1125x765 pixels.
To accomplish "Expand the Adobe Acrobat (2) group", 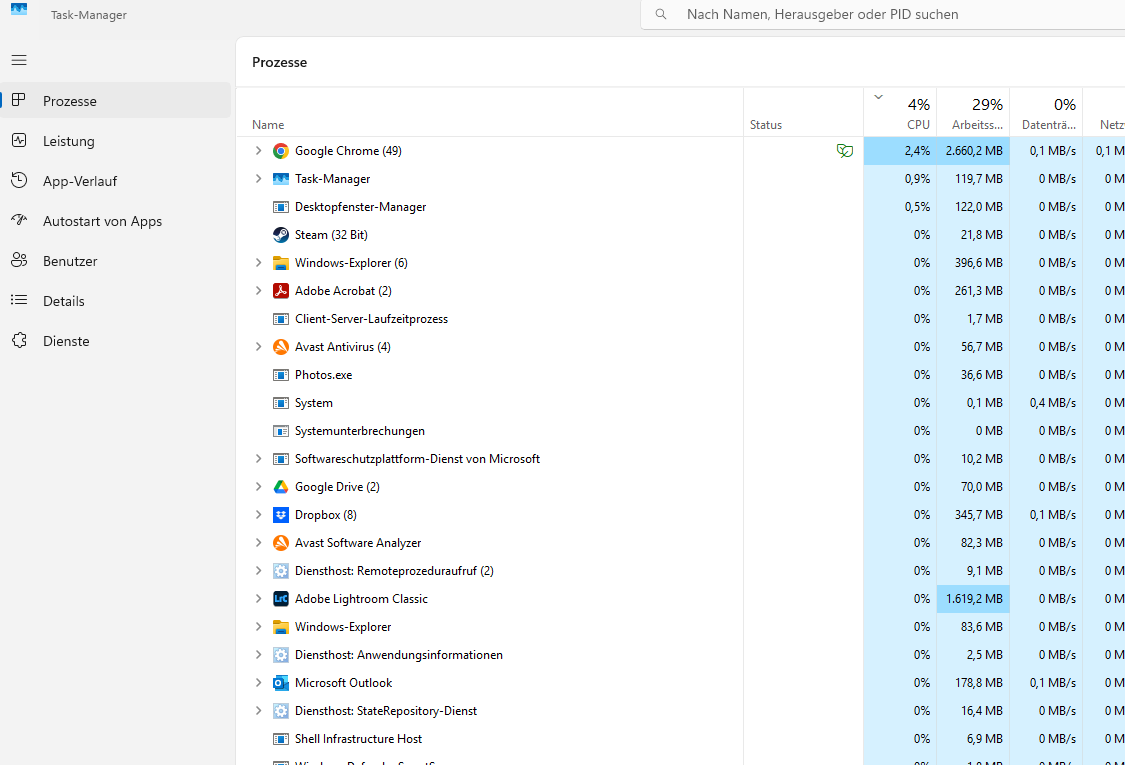I will 258,291.
